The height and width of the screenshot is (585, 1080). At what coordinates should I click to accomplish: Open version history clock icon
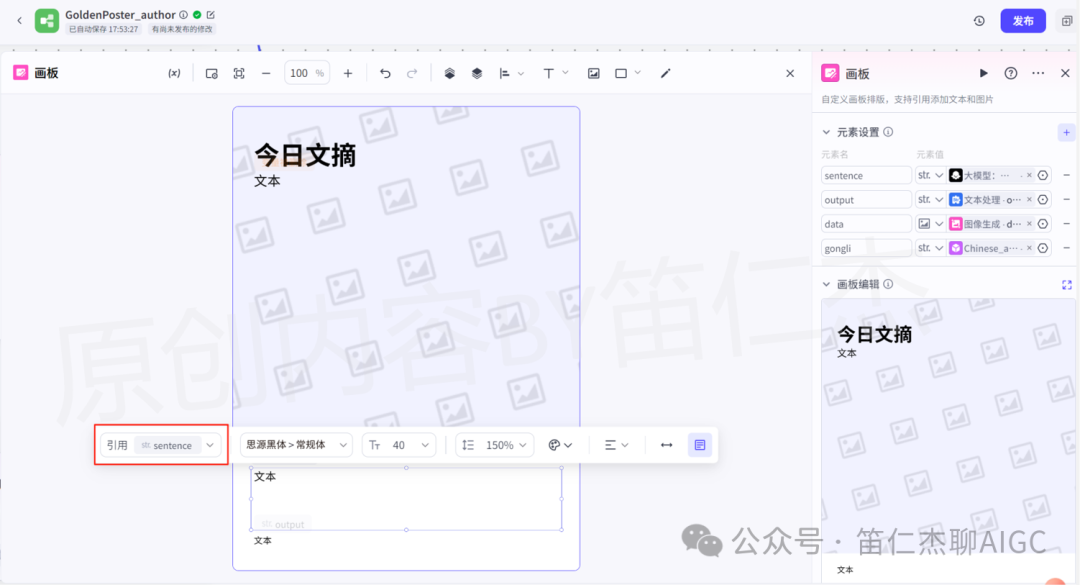979,21
